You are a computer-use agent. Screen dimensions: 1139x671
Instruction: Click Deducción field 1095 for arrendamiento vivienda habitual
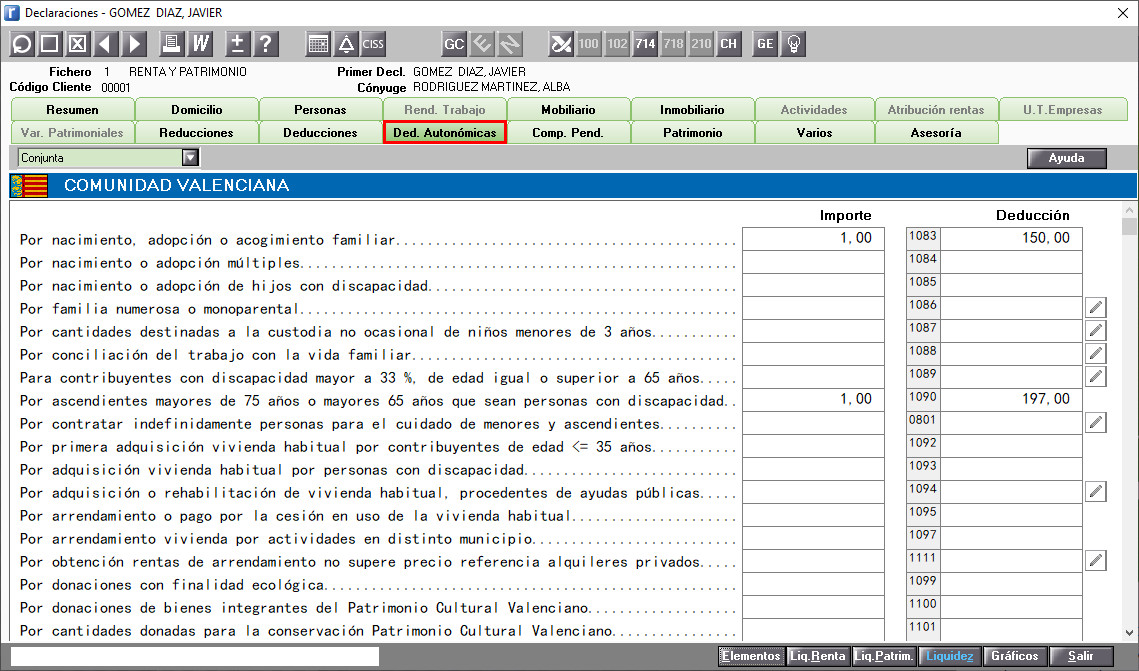[x=1010, y=514]
